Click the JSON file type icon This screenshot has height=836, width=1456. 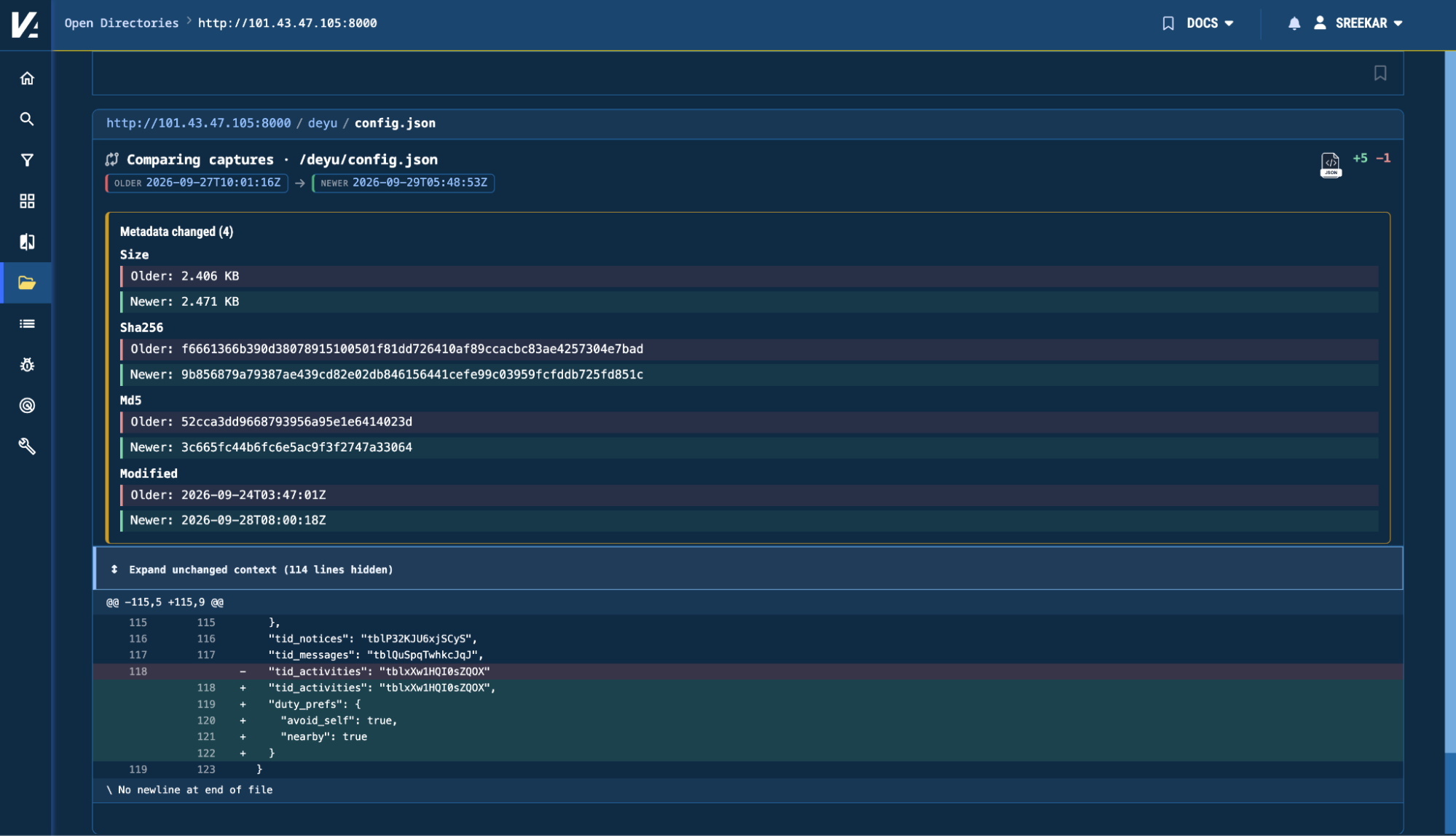coord(1331,165)
